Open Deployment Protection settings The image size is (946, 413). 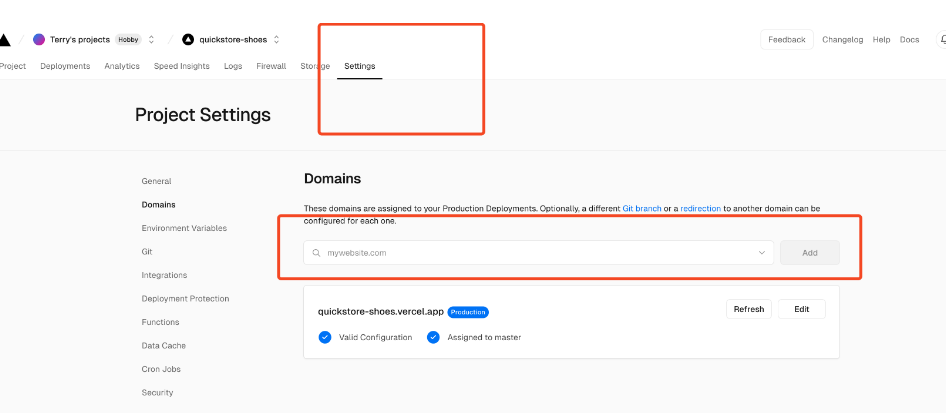(x=185, y=298)
